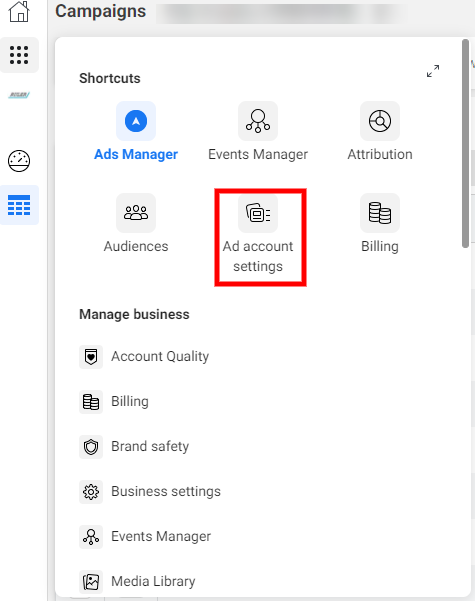Open the Events Manager shortcut icon
475x601 pixels.
click(x=258, y=121)
